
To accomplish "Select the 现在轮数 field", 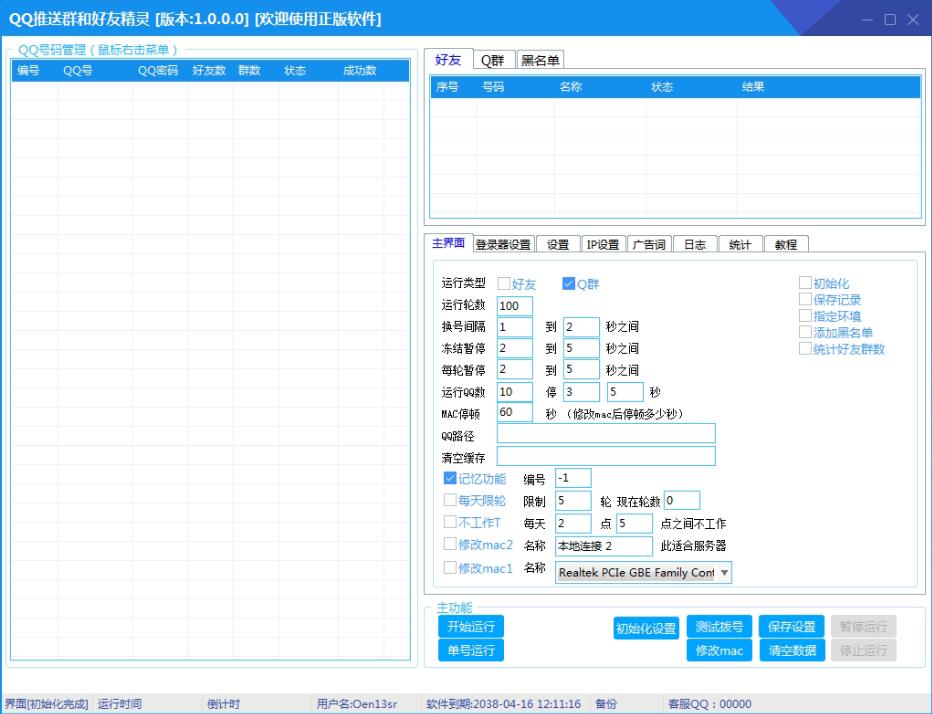I will [x=682, y=501].
